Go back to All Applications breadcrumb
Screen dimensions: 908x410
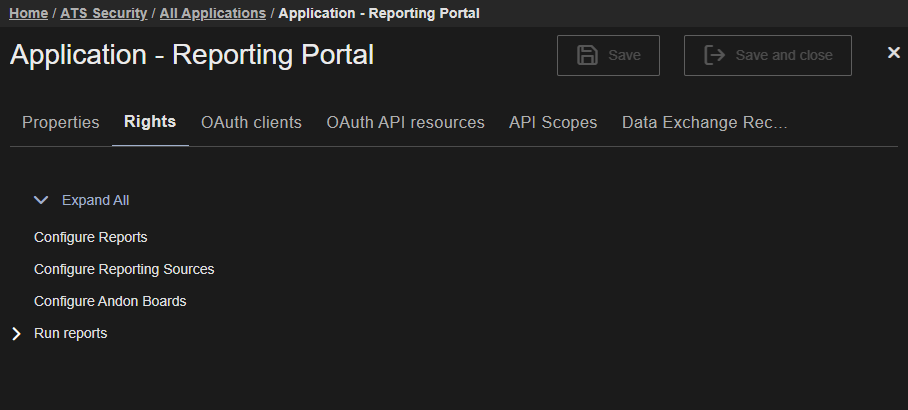[212, 13]
